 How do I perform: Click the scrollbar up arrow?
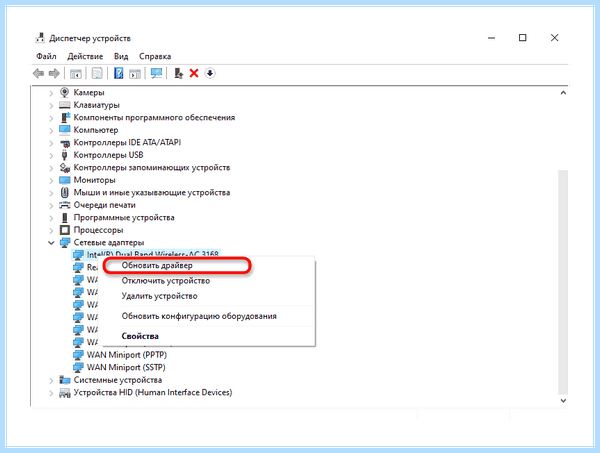(563, 93)
